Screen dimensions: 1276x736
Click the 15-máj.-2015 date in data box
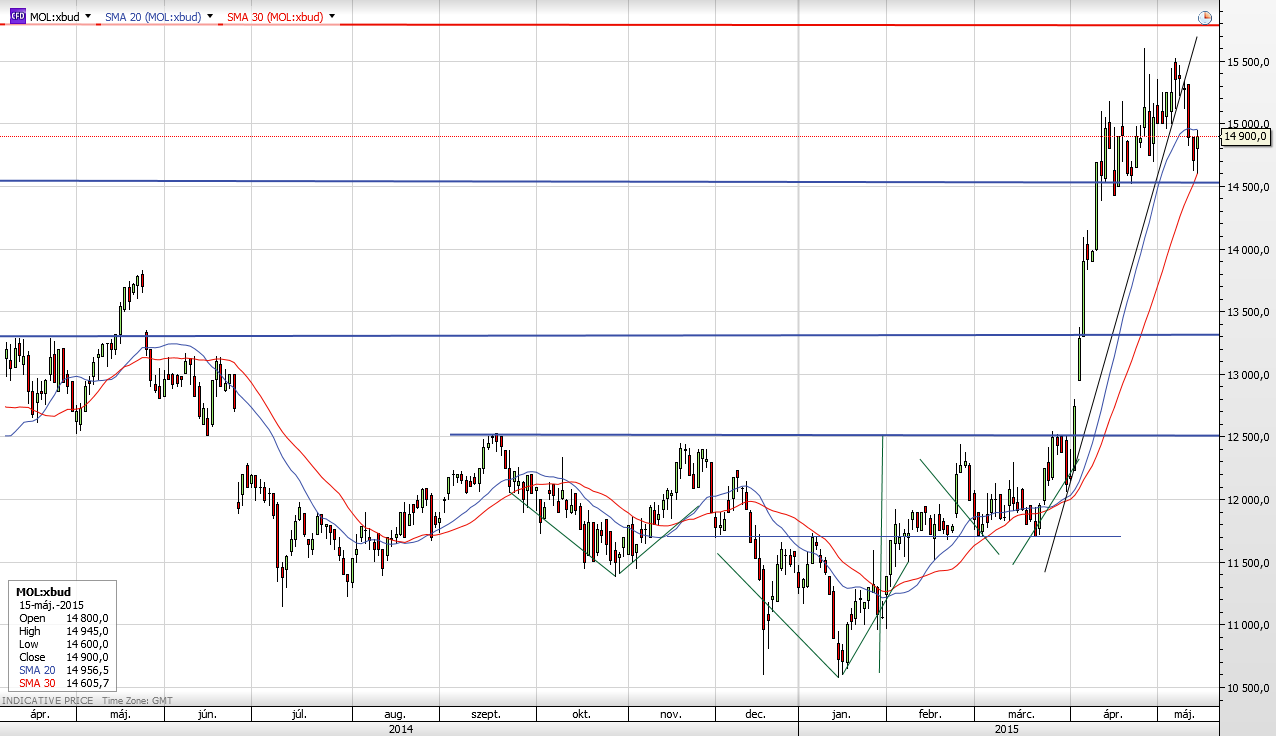tap(51, 605)
